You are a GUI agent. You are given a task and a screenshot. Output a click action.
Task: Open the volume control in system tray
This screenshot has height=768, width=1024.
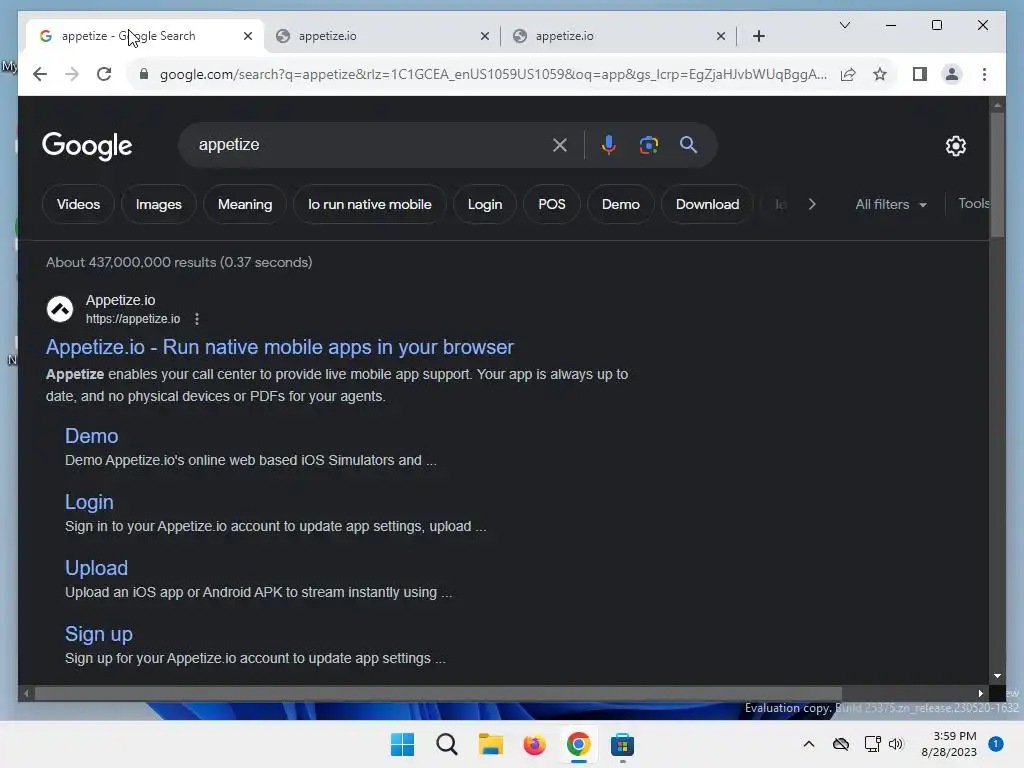(x=895, y=744)
